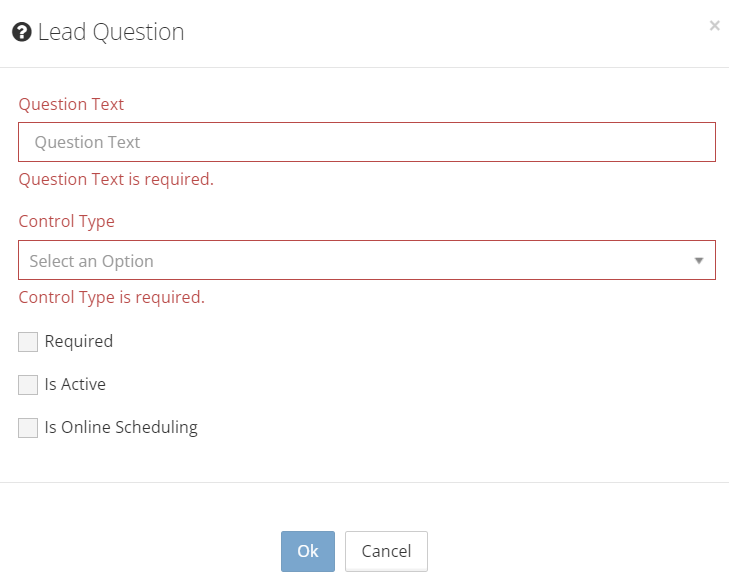Viewport: 729px width, 587px height.
Task: Click the Lead Question dialog title
Action: tap(111, 32)
